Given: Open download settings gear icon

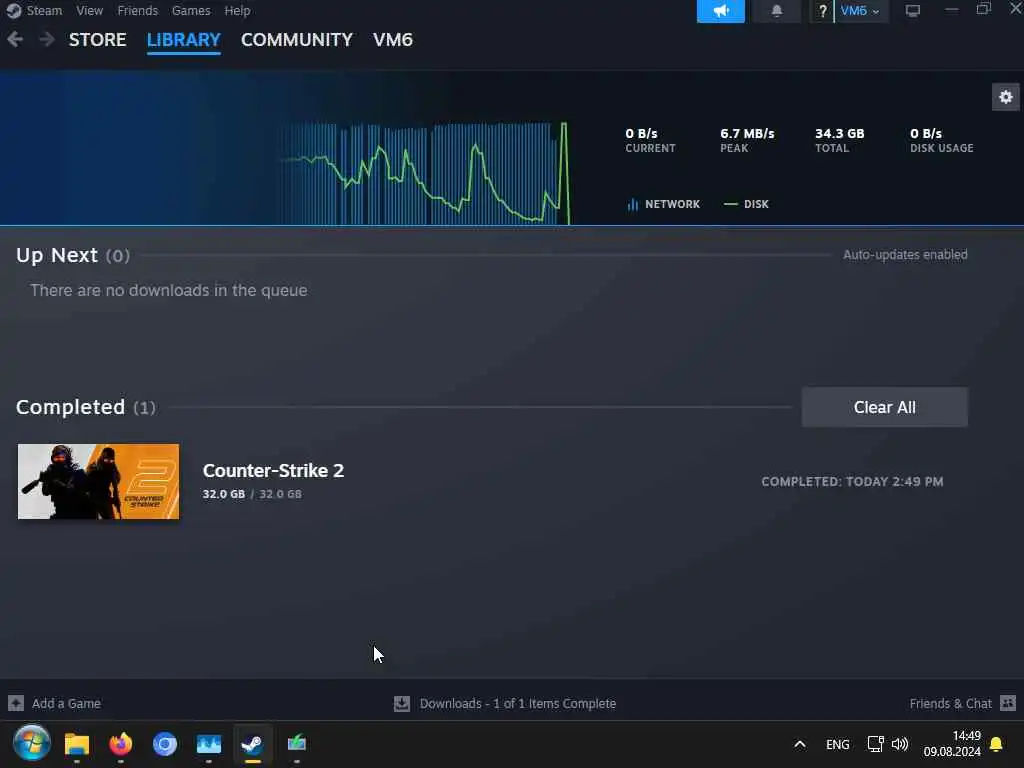Looking at the screenshot, I should (1006, 97).
